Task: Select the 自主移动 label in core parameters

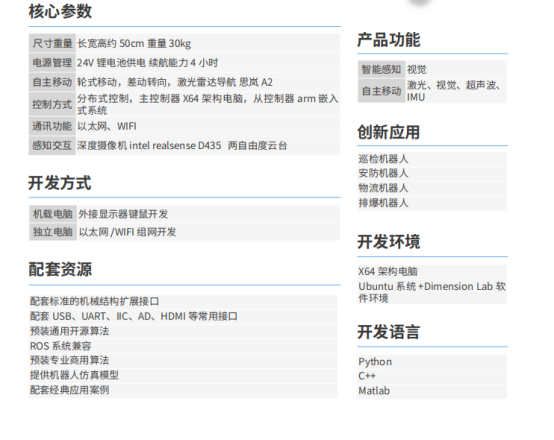Action: pos(52,82)
